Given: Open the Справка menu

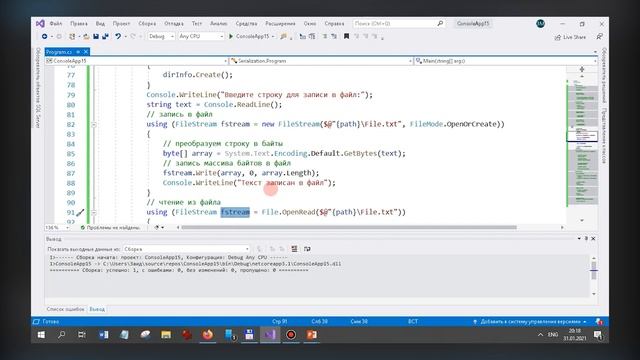Looking at the screenshot, I should click(x=334, y=24).
